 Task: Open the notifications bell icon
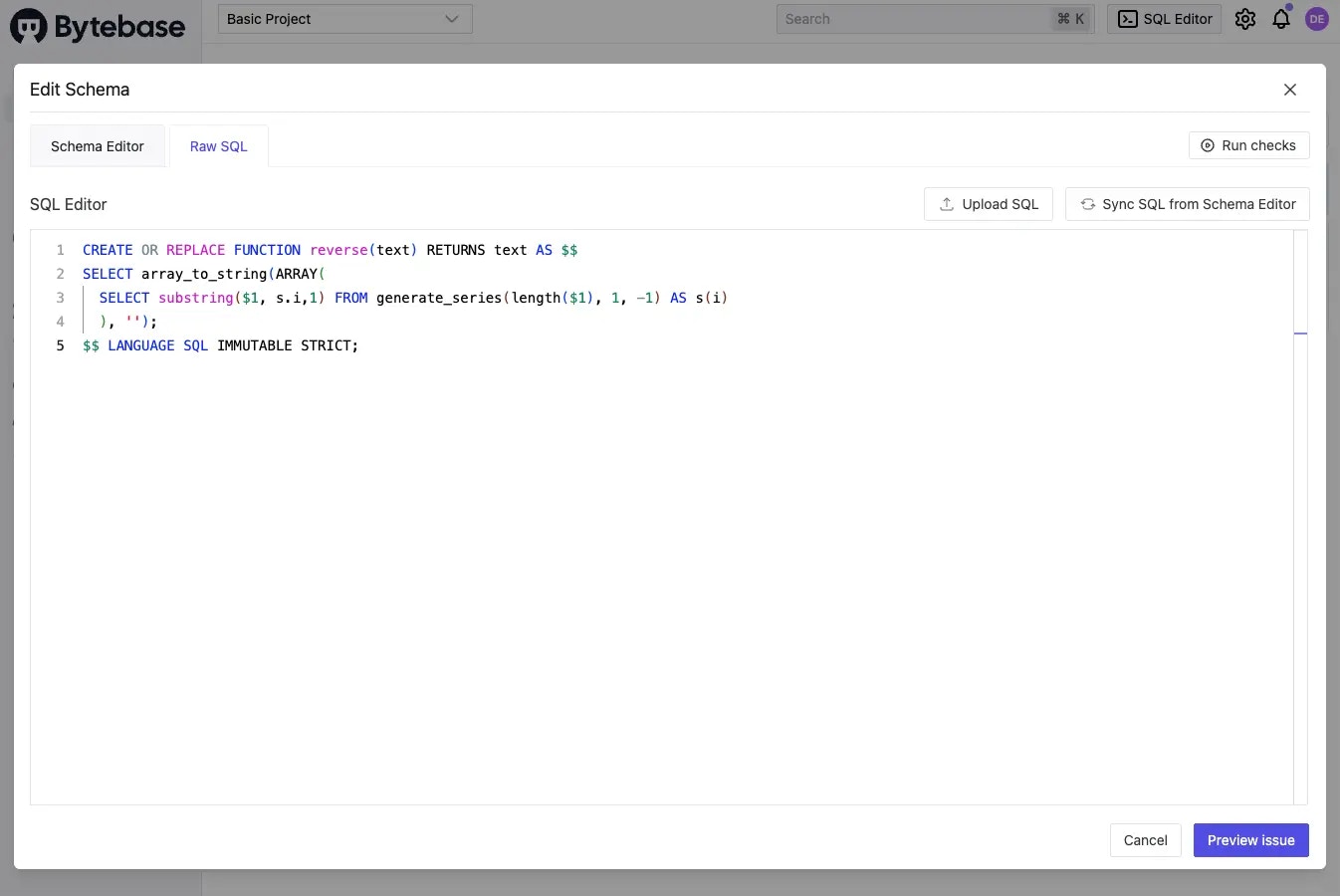[x=1281, y=19]
